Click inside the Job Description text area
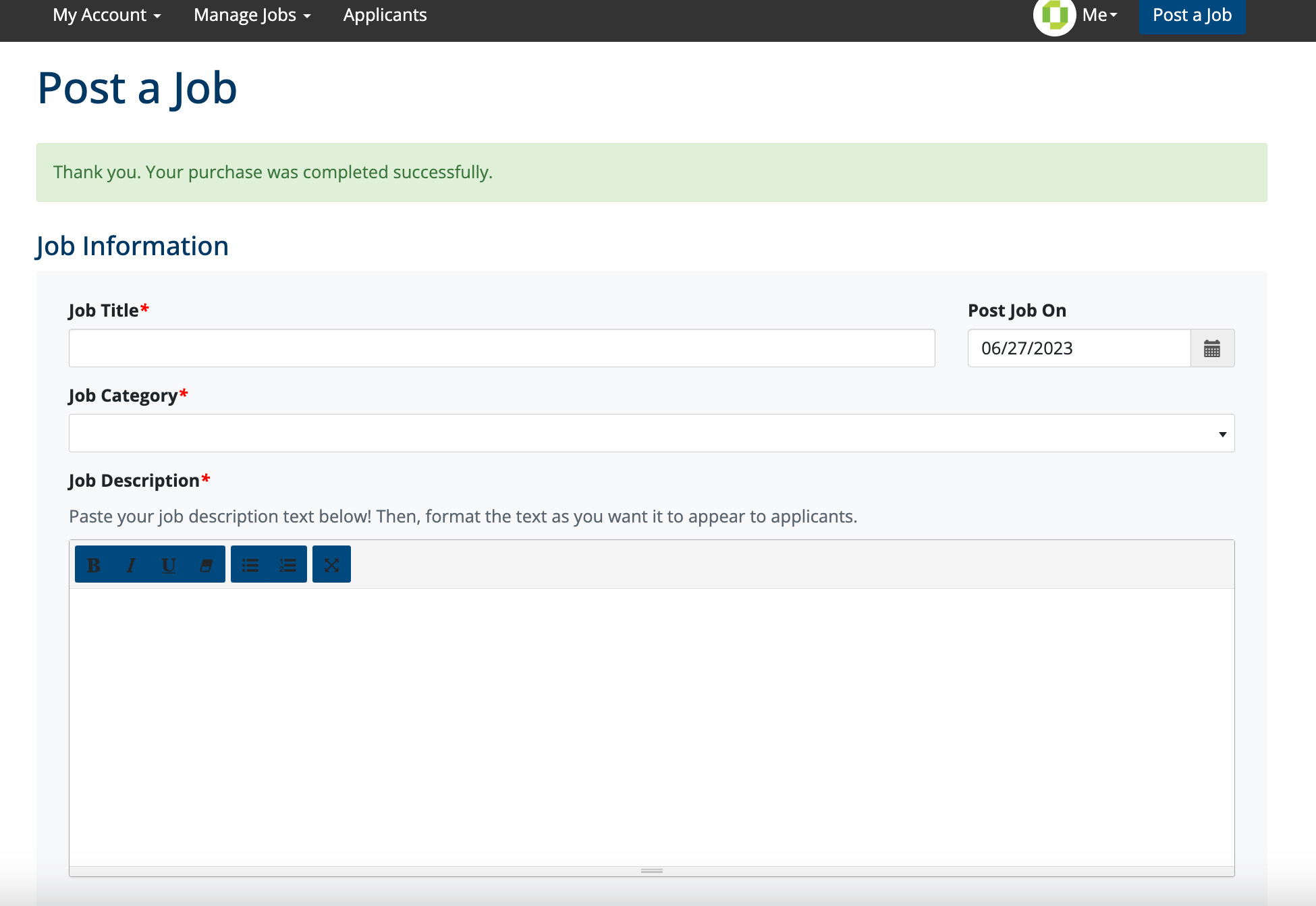The height and width of the screenshot is (906, 1316). [x=651, y=727]
